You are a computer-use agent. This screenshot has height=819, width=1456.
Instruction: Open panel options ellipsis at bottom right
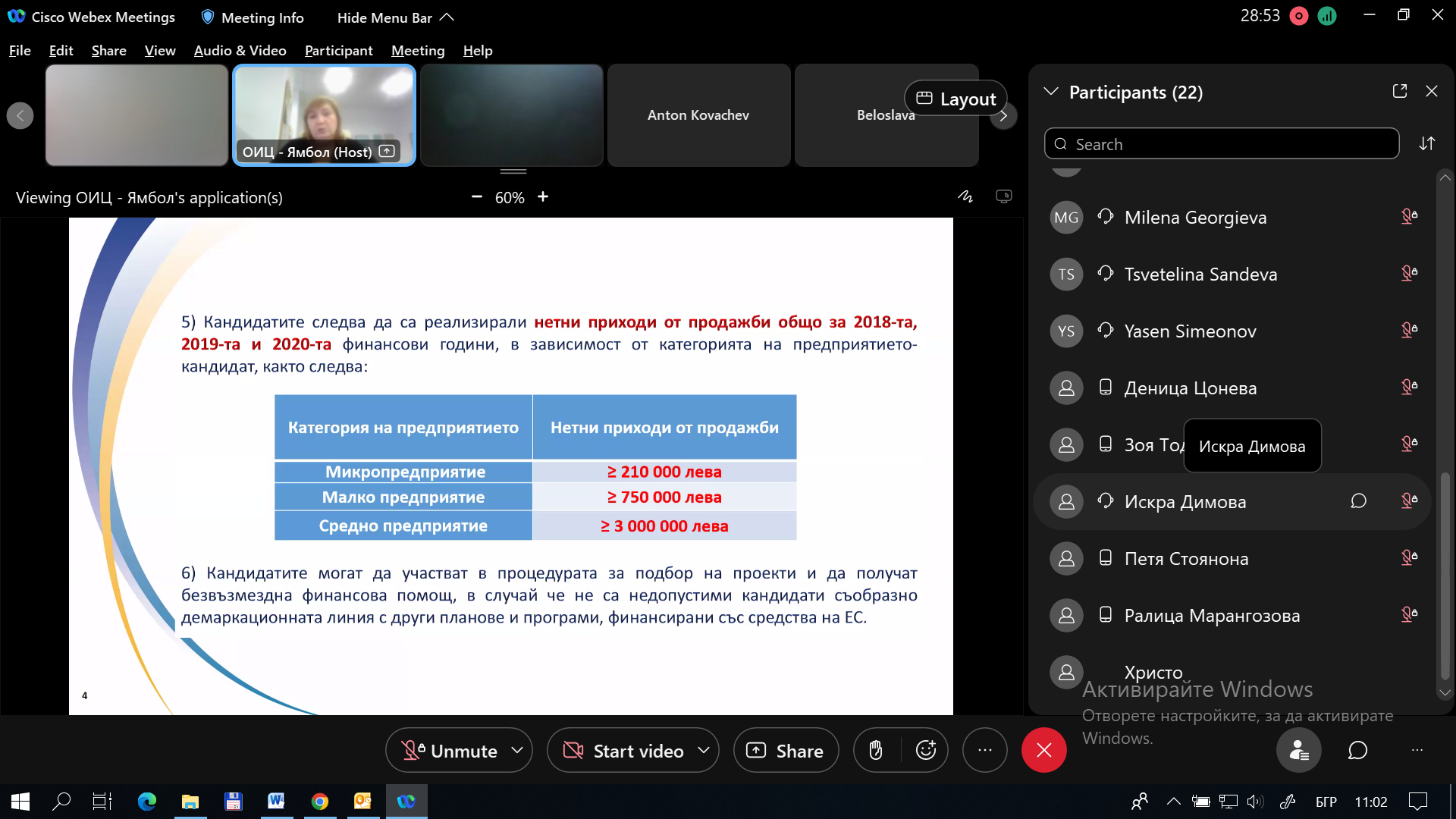click(1417, 751)
